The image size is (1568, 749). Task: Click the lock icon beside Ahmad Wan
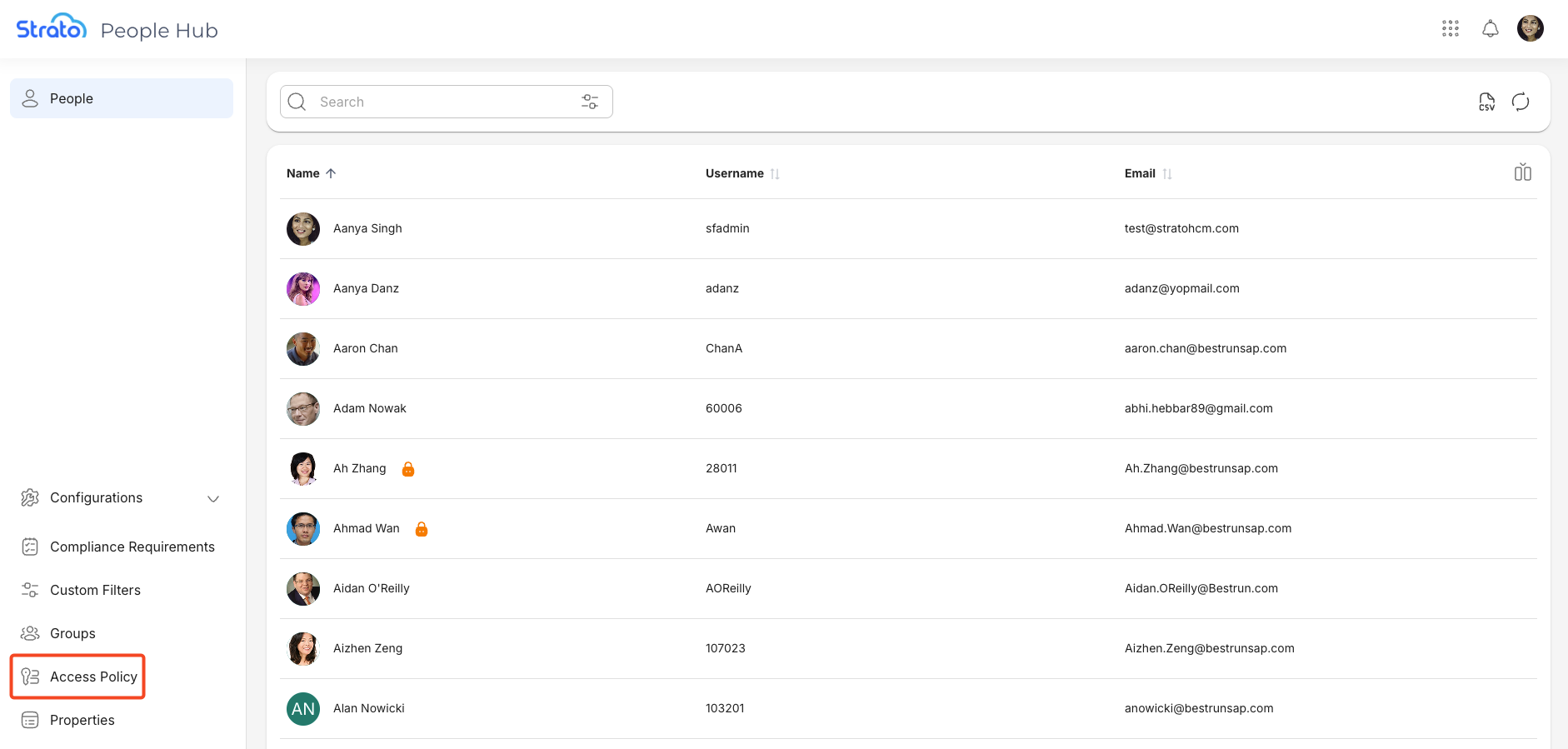(422, 529)
